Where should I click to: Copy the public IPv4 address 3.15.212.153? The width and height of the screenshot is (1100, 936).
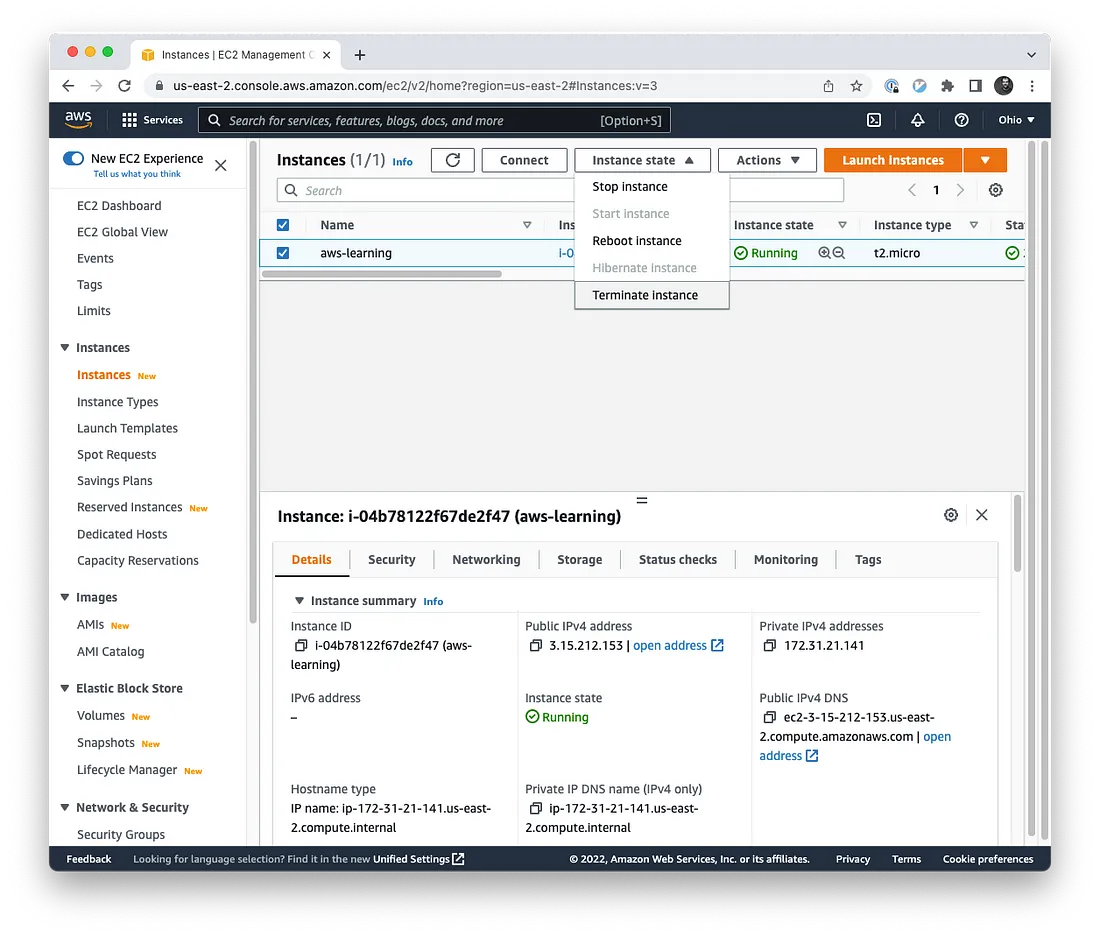click(535, 646)
